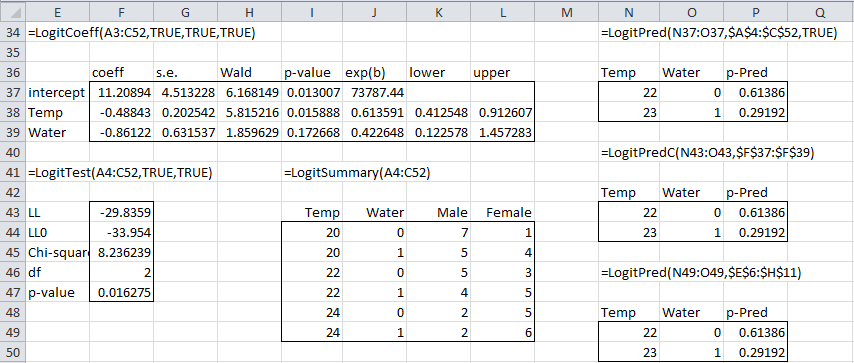
Task: Click the LogitTest formula cell
Action: coord(119,173)
